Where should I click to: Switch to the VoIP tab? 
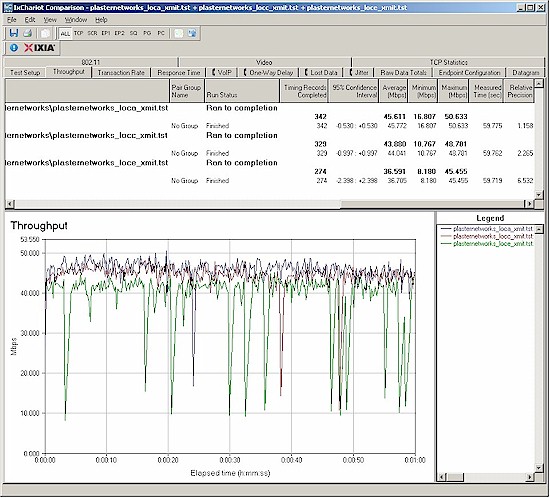[222, 73]
